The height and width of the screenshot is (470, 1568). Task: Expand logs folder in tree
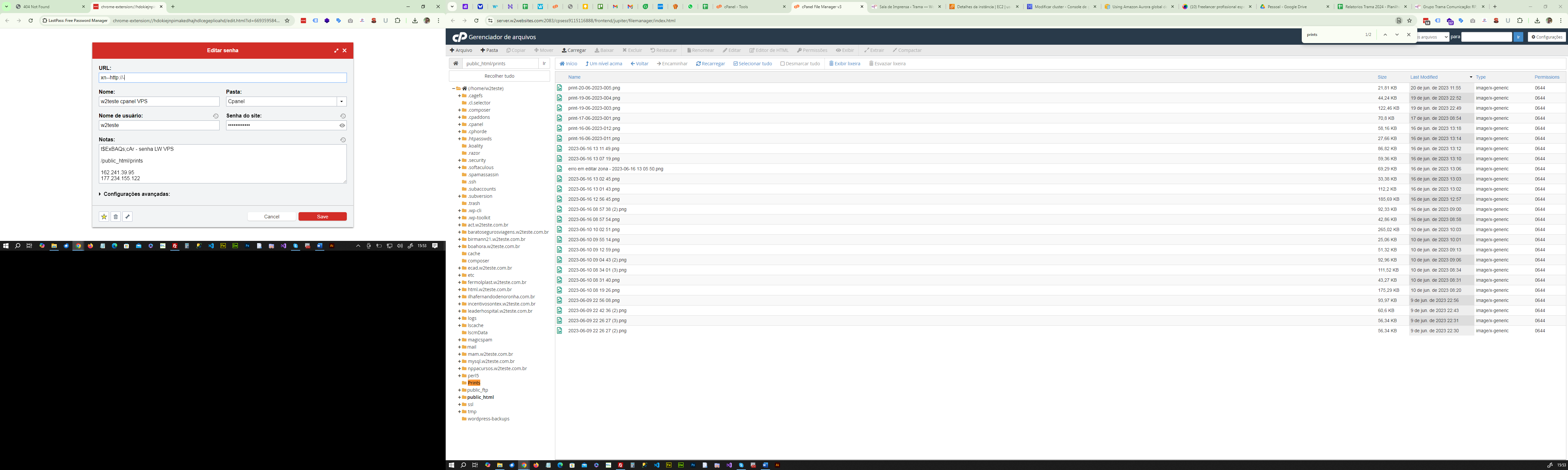pos(460,319)
